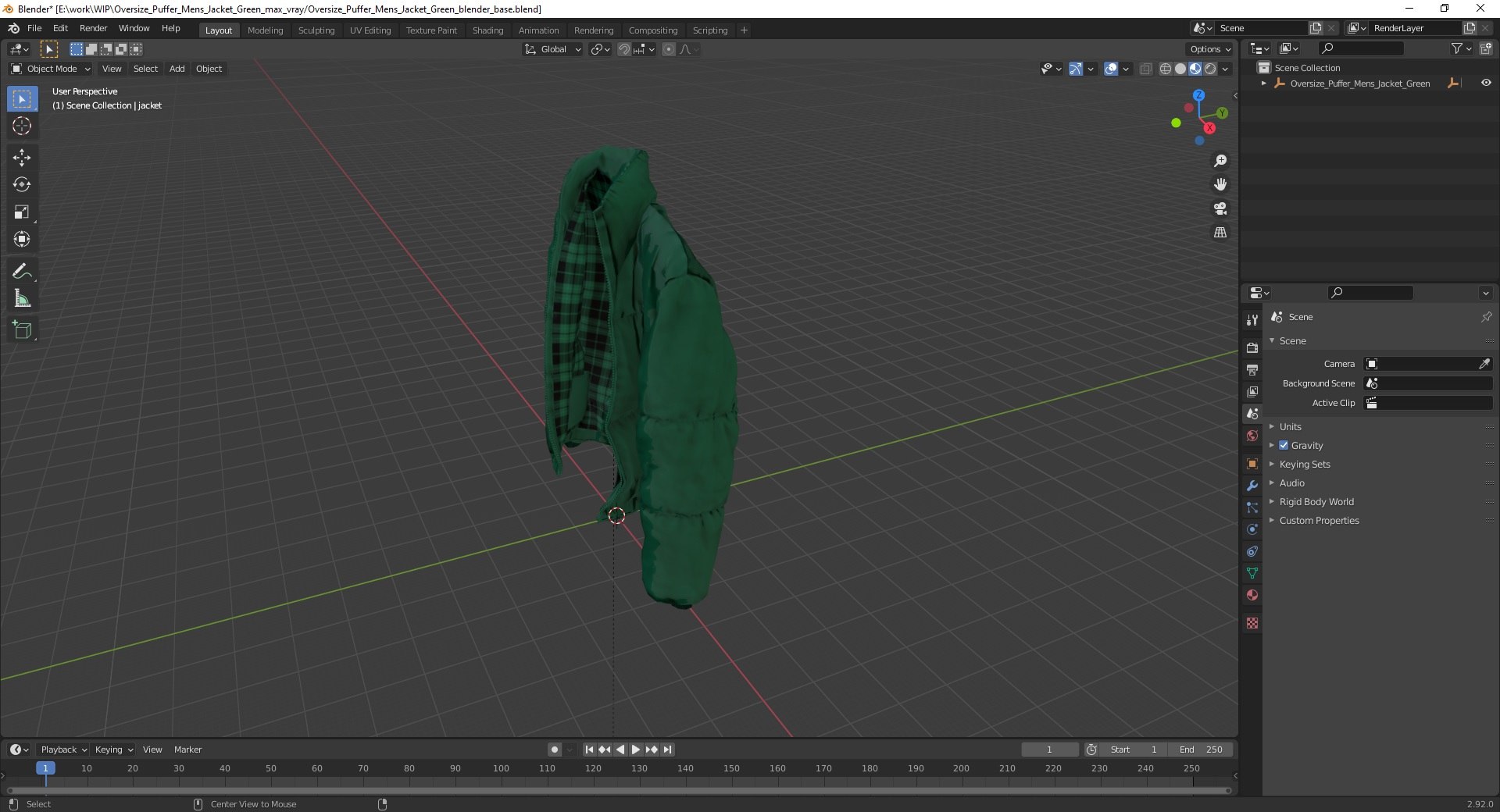
Task: Jump to the last frame
Action: (x=667, y=750)
